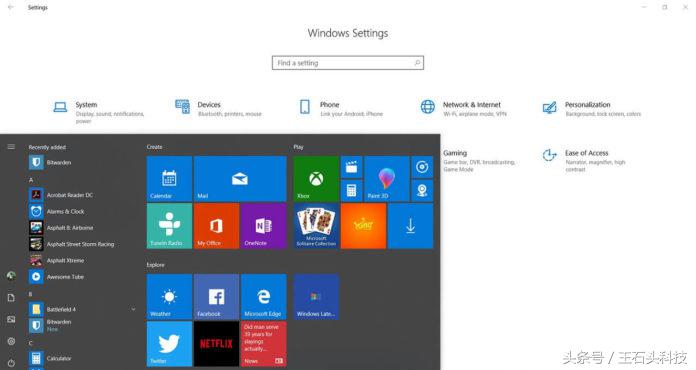Open the orange King game tile
Screen dimensions: 696x370
[363, 226]
